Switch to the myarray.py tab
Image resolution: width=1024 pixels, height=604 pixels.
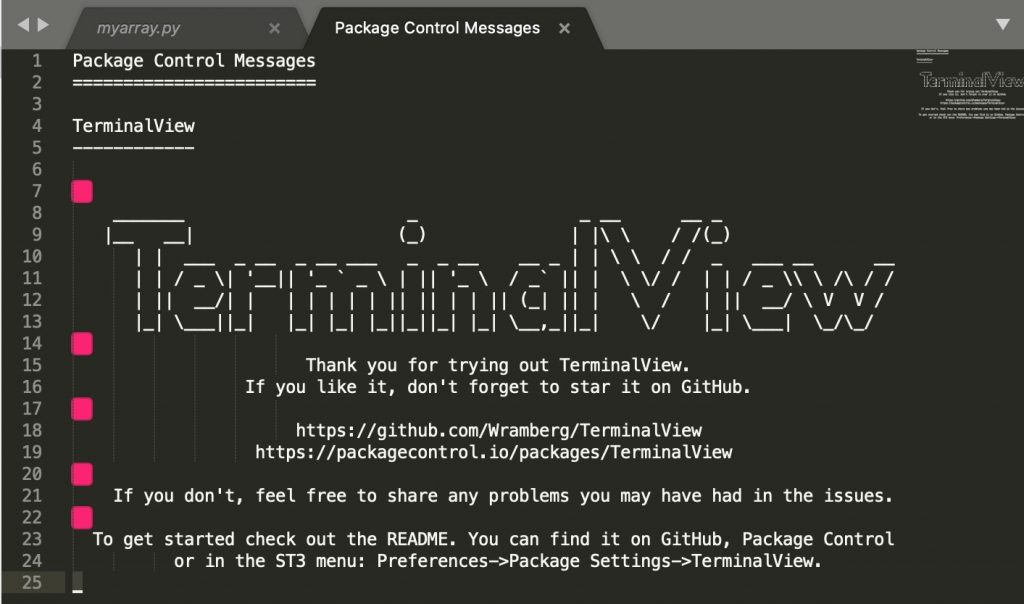pyautogui.click(x=138, y=28)
